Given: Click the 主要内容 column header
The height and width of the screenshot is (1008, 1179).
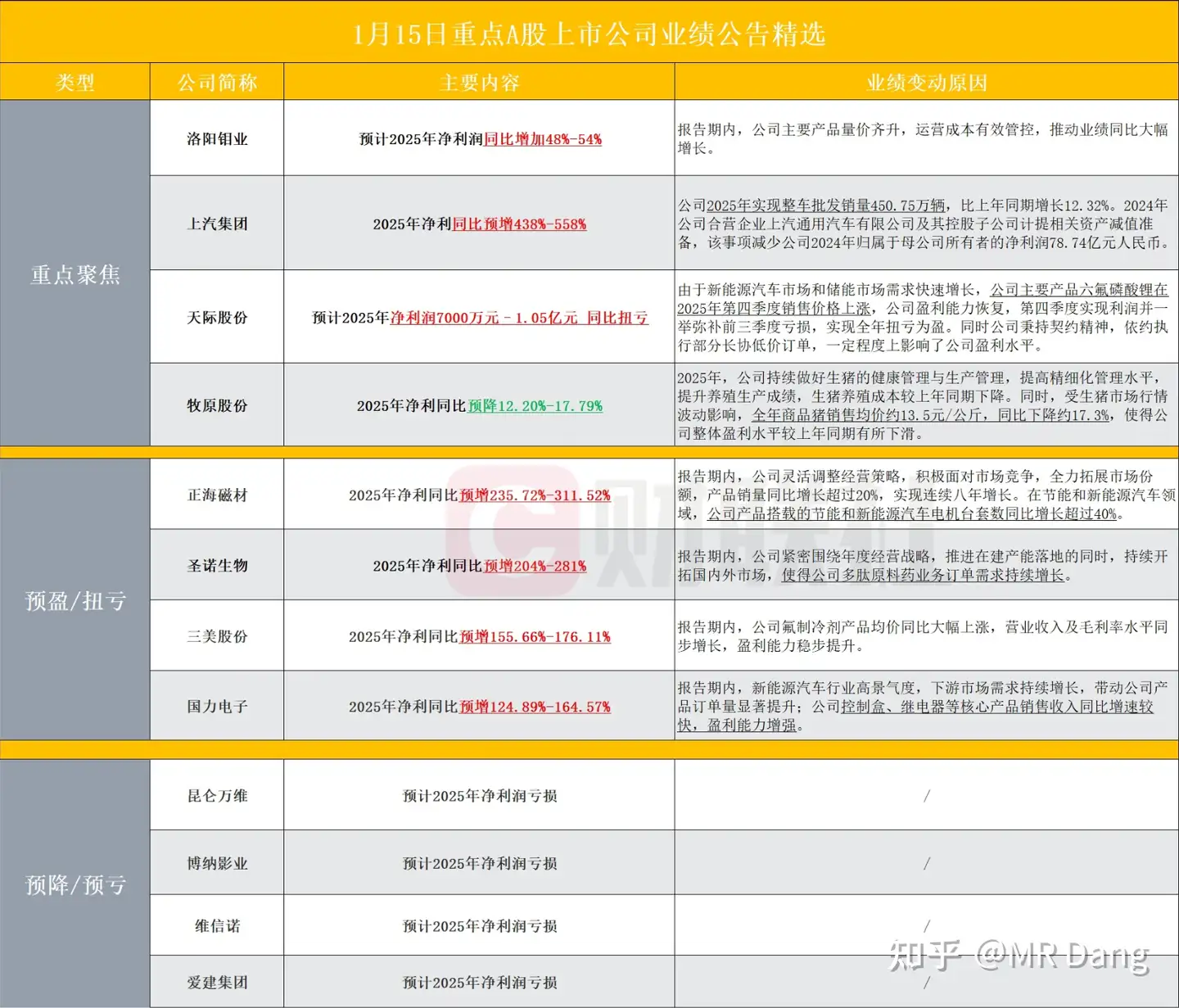Looking at the screenshot, I should coord(477,82).
